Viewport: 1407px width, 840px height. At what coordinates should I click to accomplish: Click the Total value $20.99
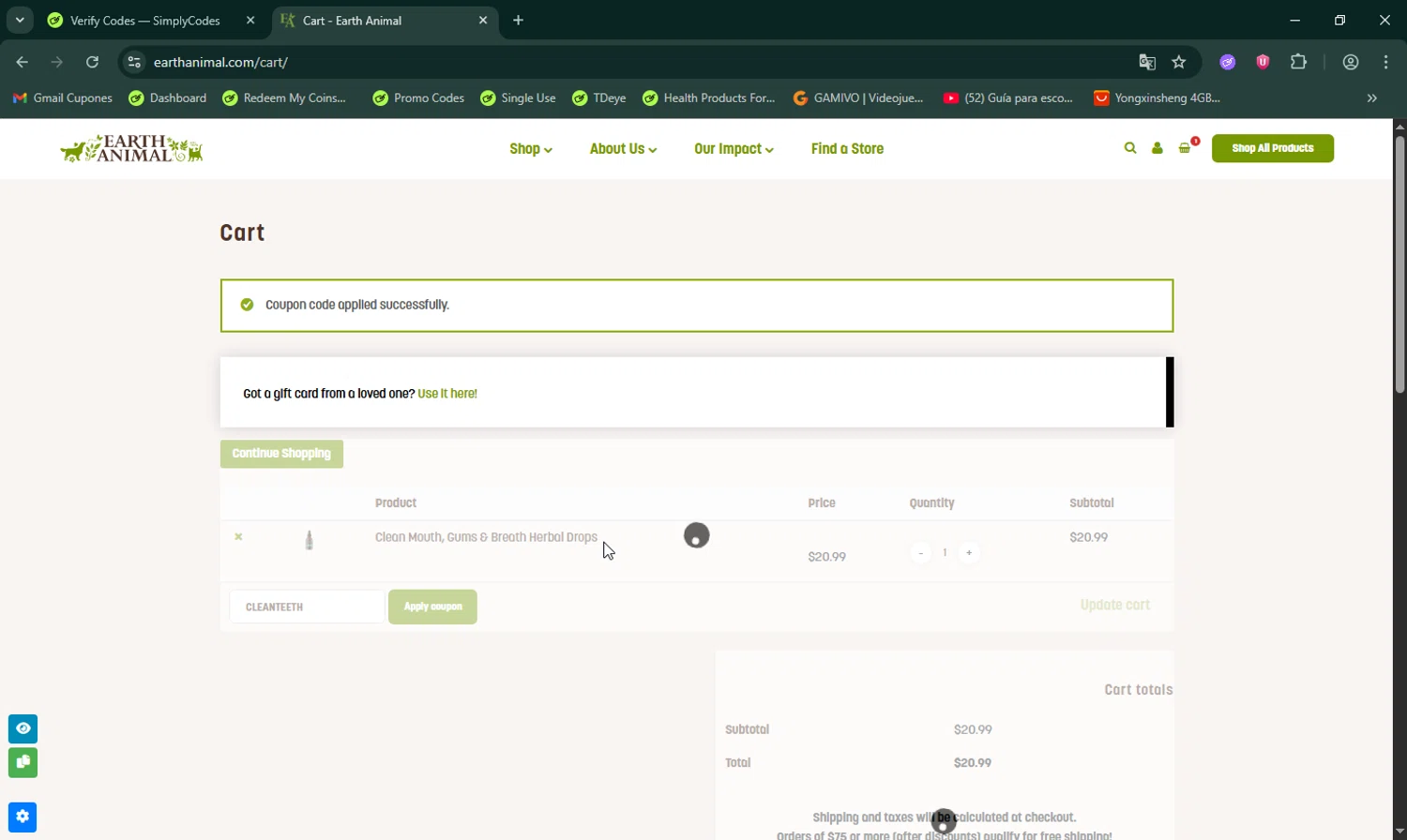click(973, 763)
